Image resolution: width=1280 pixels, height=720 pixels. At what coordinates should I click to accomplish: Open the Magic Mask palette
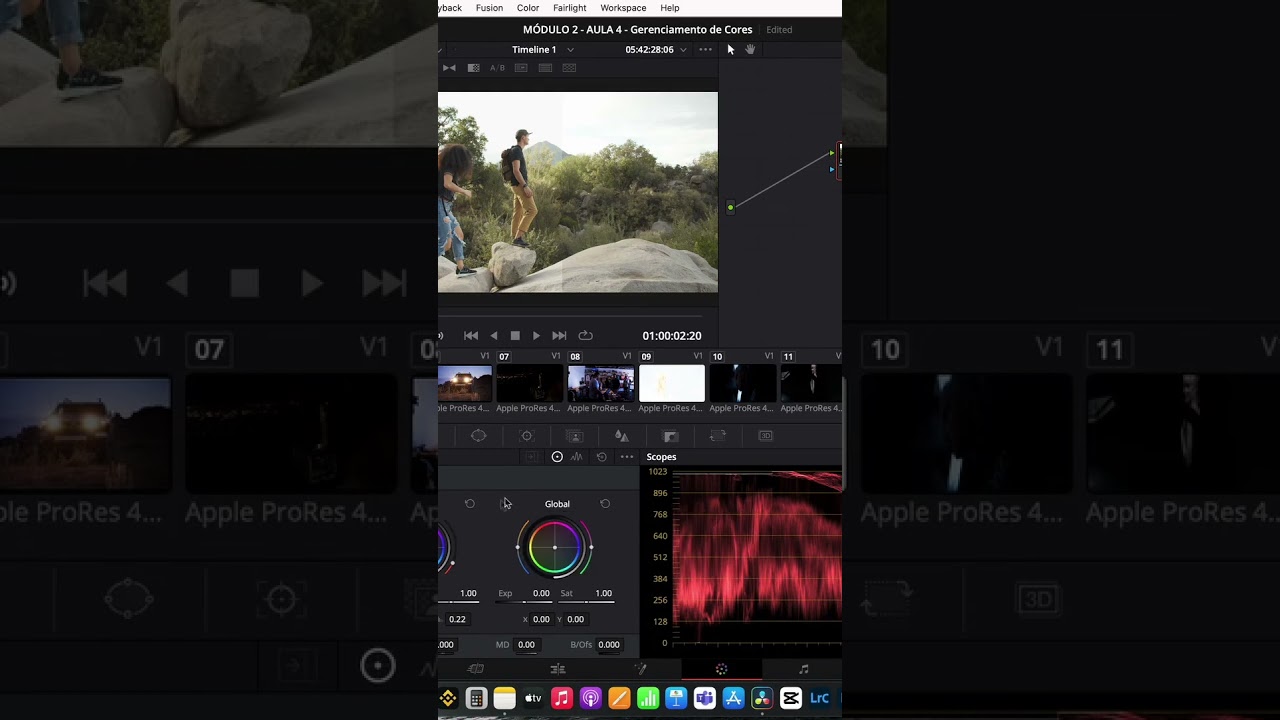click(575, 436)
